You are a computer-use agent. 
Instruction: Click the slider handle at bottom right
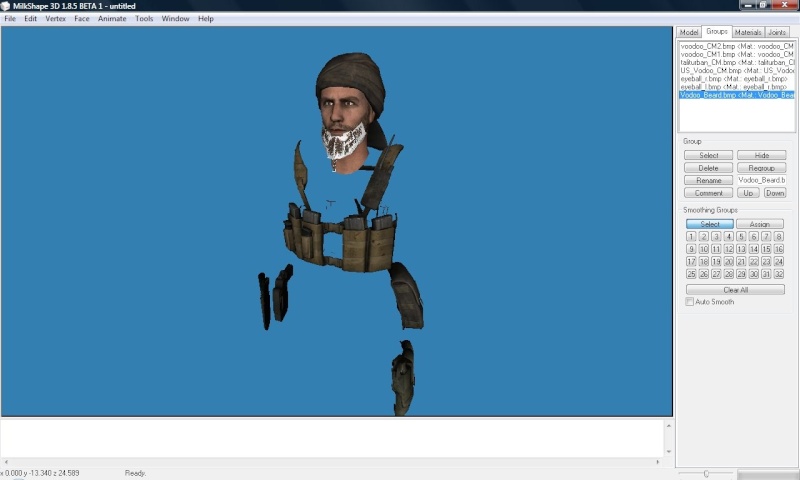pyautogui.click(x=706, y=474)
